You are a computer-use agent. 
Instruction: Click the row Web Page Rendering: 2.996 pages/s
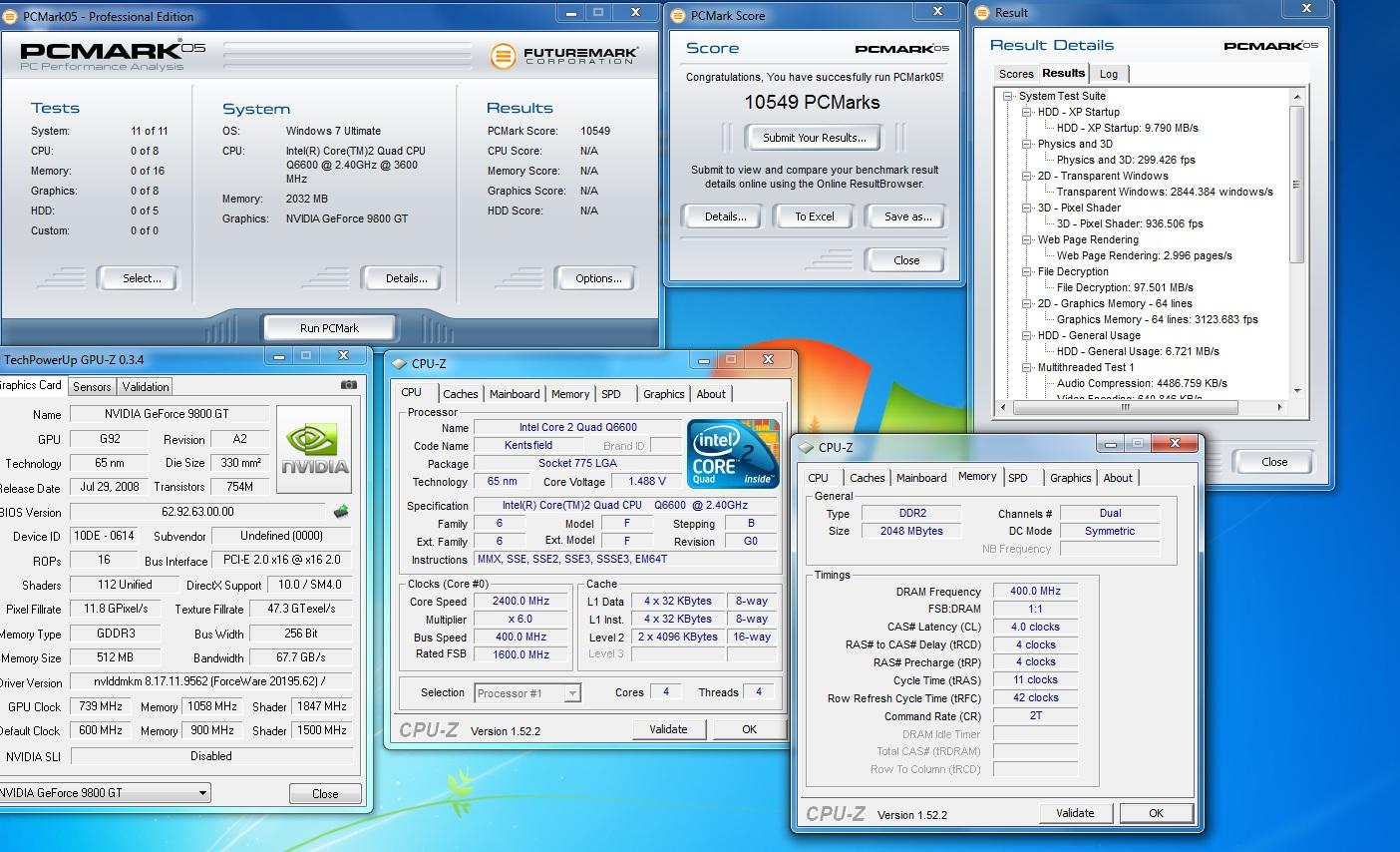[x=1144, y=256]
